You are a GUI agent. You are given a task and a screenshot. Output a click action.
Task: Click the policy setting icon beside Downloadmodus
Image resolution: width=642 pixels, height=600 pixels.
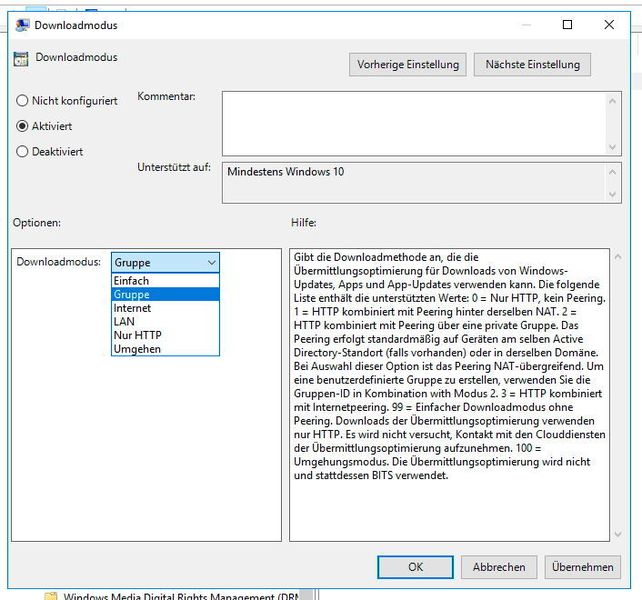pos(21,59)
